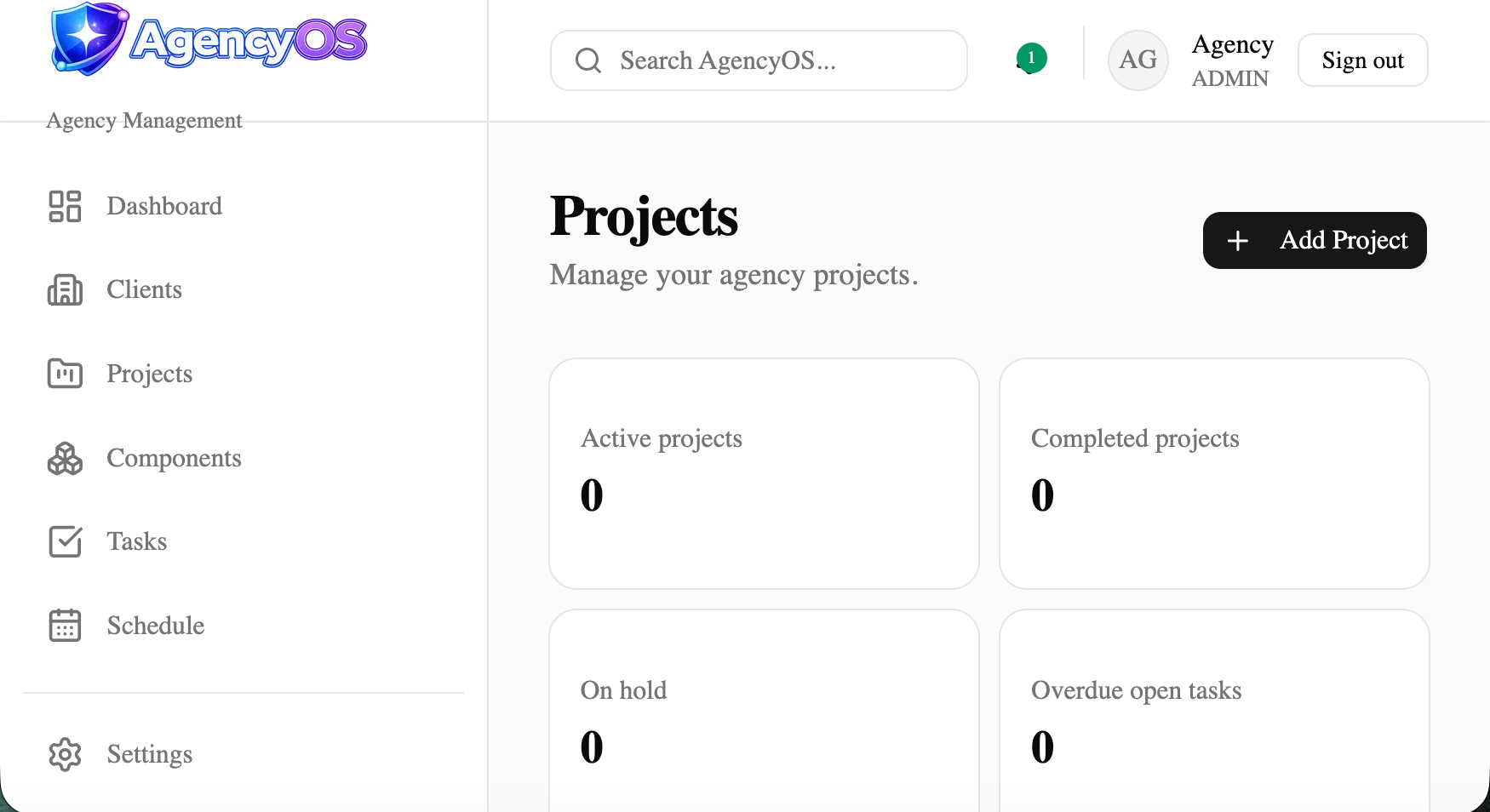Click the search magnifier icon

tap(588, 60)
